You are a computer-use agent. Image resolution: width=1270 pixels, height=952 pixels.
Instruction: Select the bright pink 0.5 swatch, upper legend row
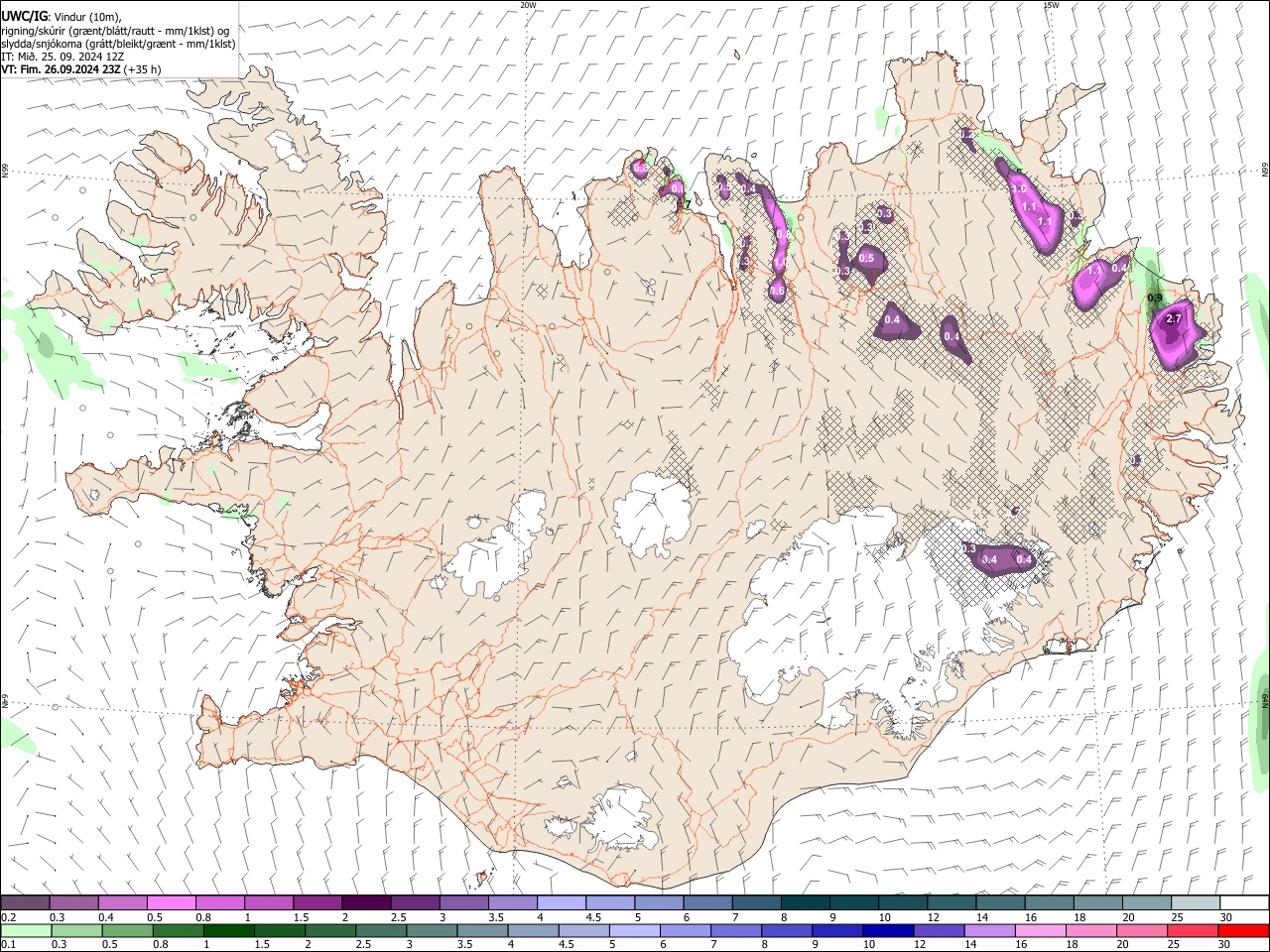(172, 903)
